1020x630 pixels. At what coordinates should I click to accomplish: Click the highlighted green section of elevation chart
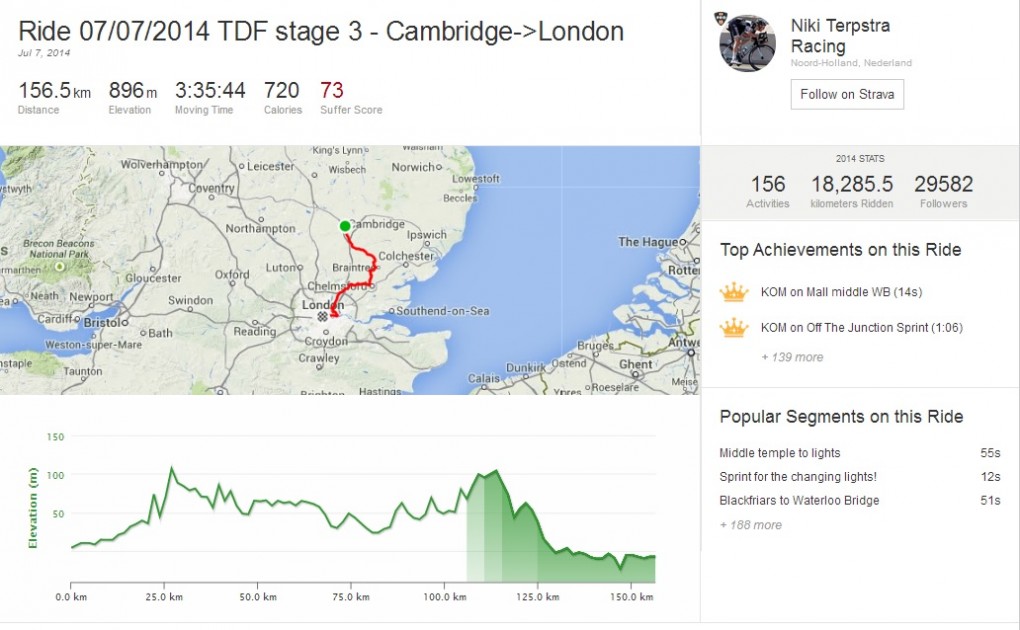(500, 530)
